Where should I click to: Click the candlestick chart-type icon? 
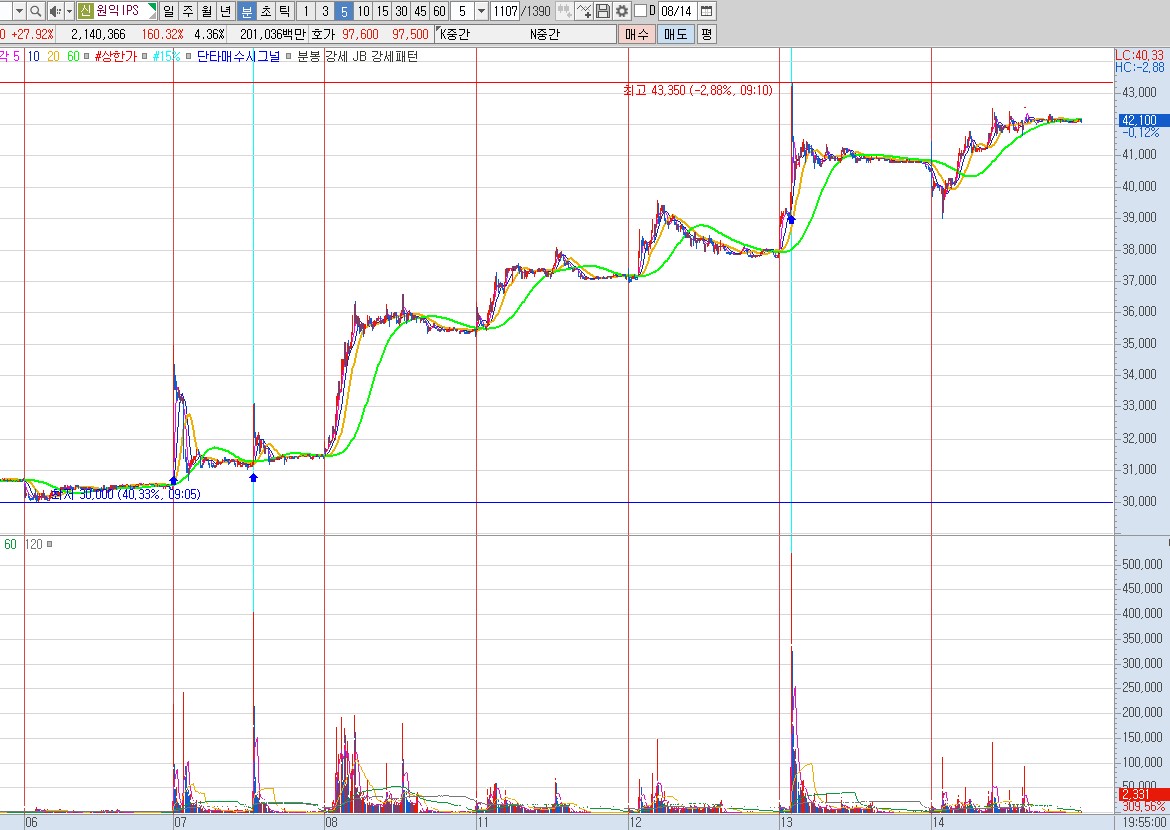click(565, 11)
